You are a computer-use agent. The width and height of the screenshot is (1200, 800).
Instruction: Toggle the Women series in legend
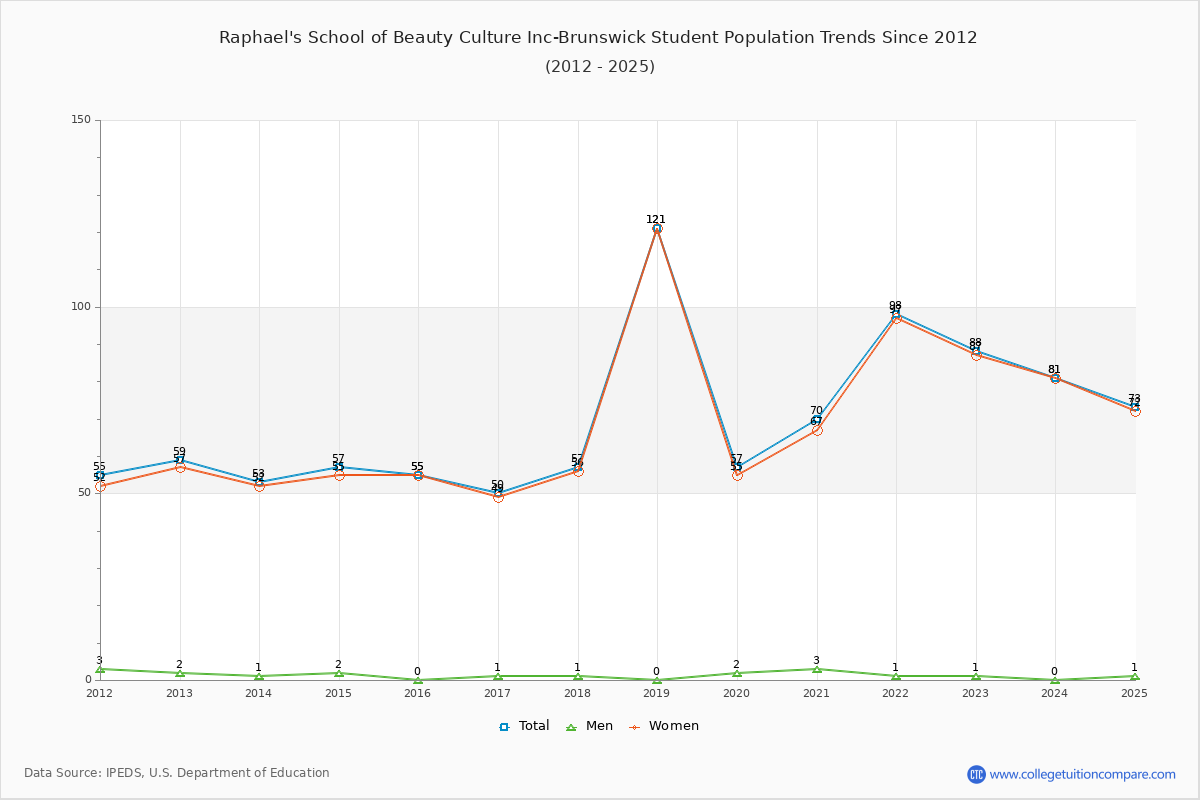(x=663, y=726)
